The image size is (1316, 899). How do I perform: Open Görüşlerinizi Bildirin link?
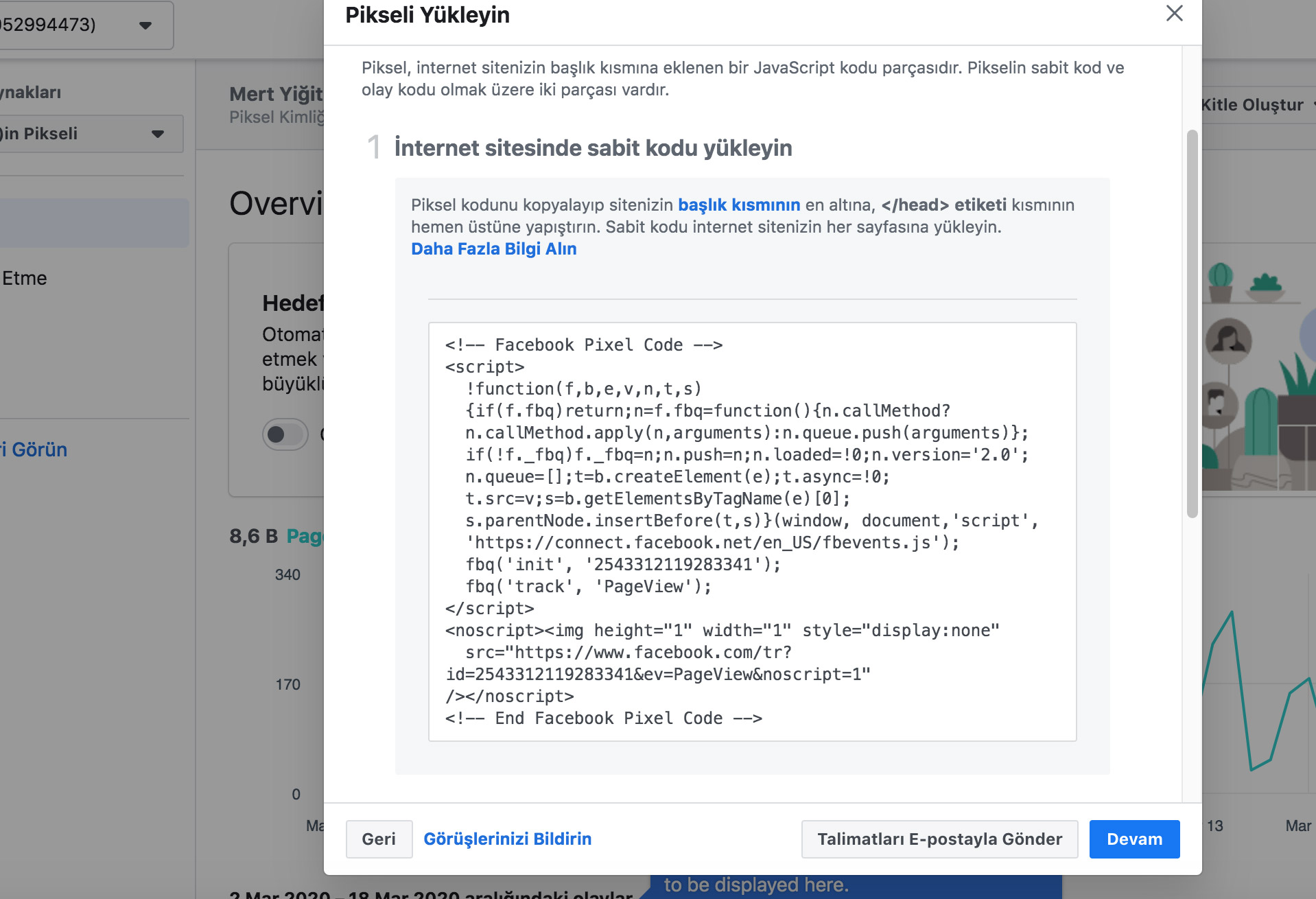pyautogui.click(x=507, y=839)
